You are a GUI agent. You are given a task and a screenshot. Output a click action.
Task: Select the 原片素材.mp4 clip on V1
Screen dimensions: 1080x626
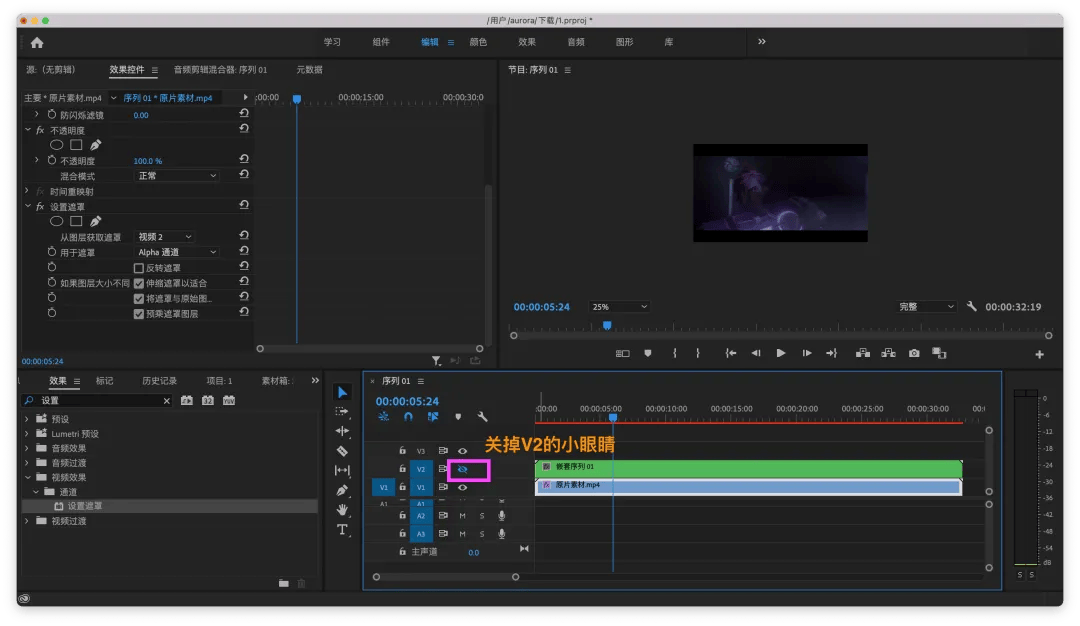point(748,487)
